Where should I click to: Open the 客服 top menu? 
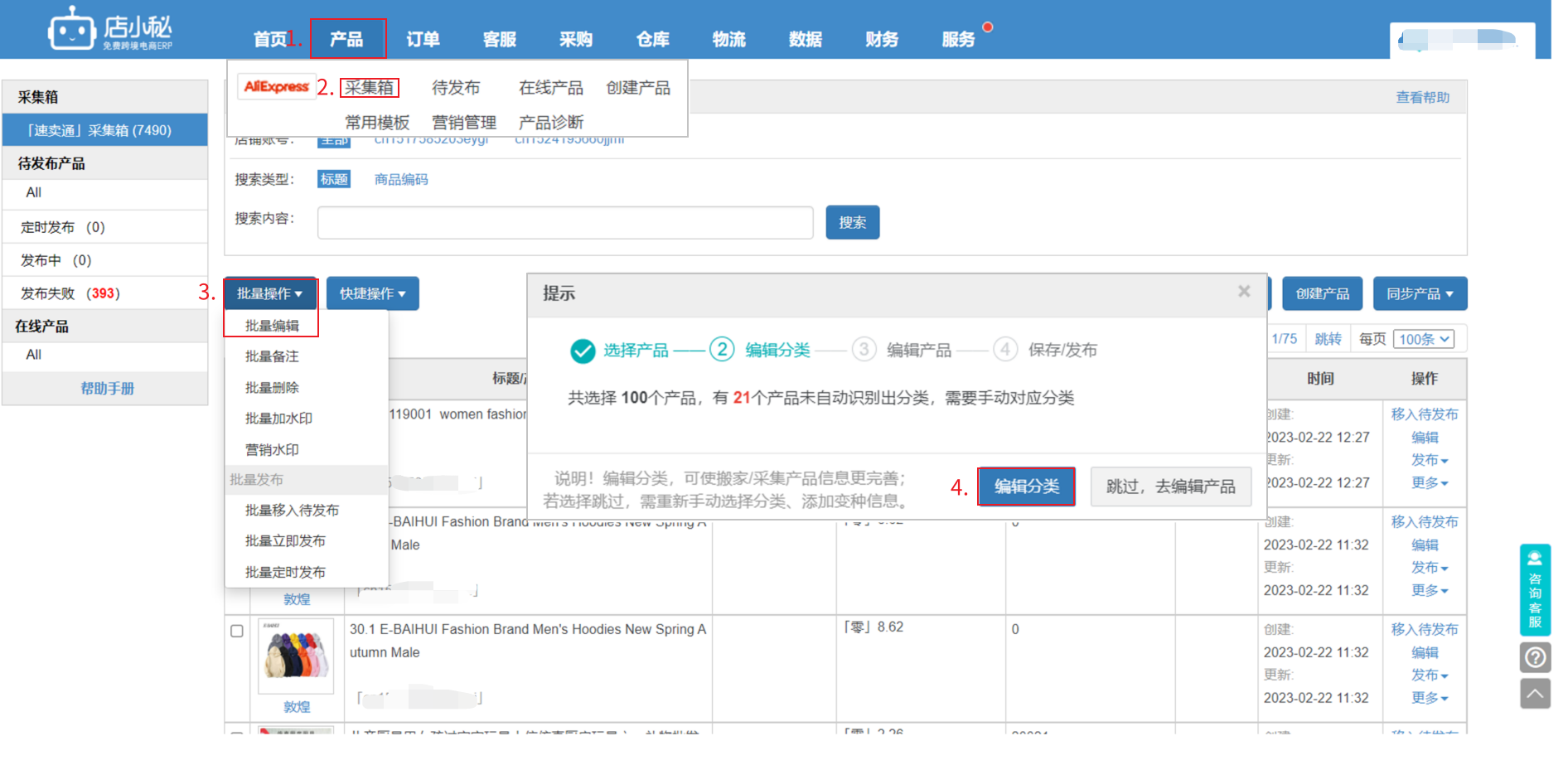500,39
